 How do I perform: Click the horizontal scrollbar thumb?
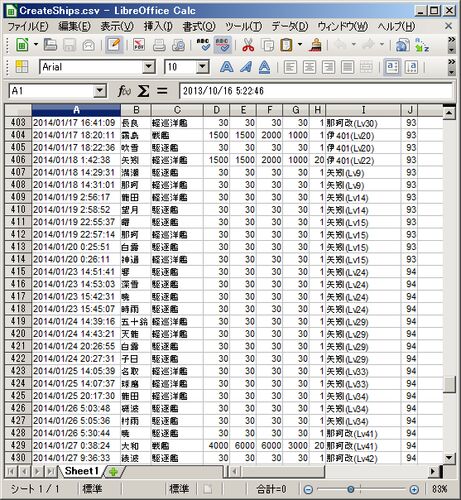click(282, 471)
